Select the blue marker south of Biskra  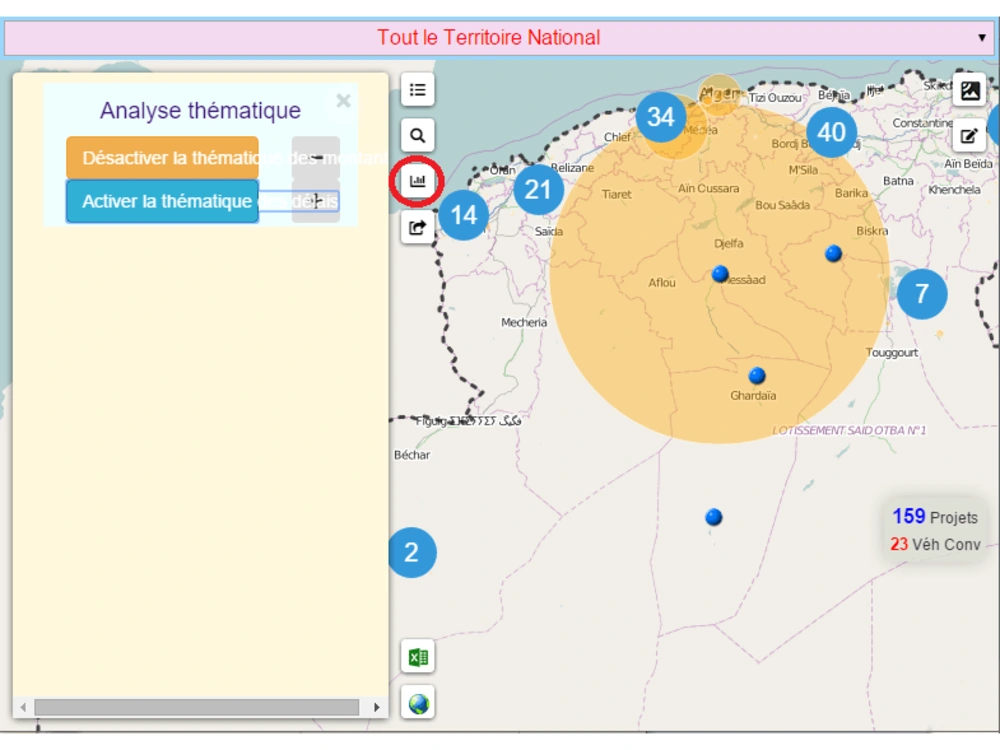pos(834,253)
